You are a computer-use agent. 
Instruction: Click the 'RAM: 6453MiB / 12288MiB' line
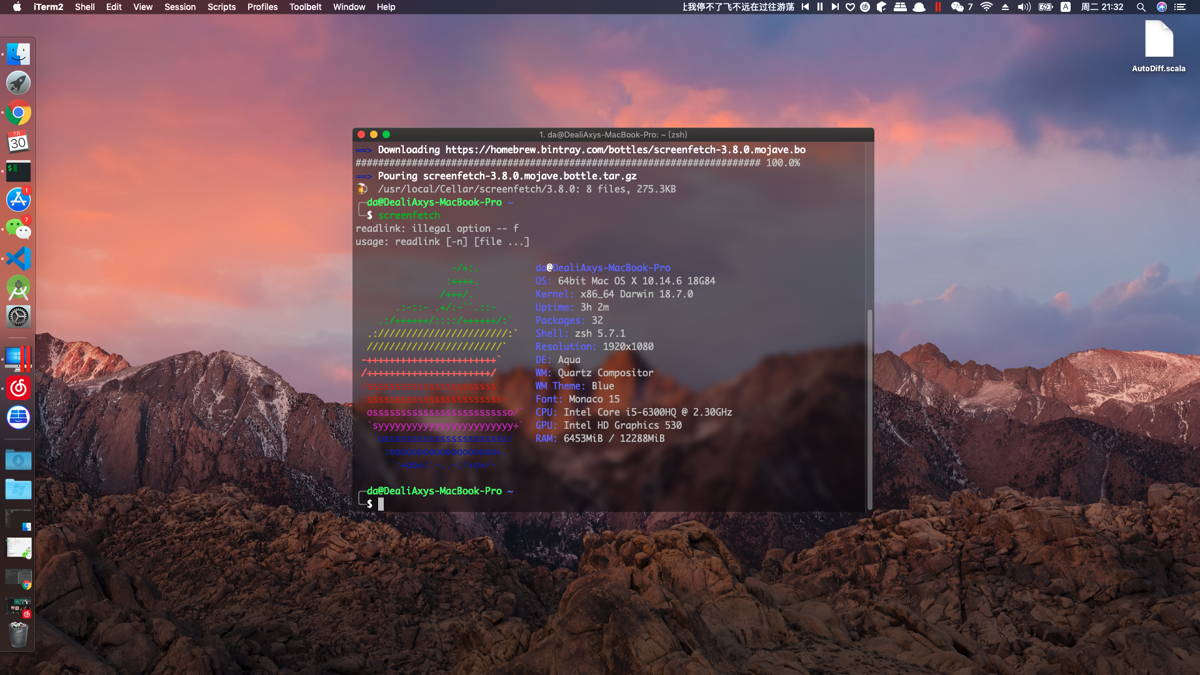600,438
